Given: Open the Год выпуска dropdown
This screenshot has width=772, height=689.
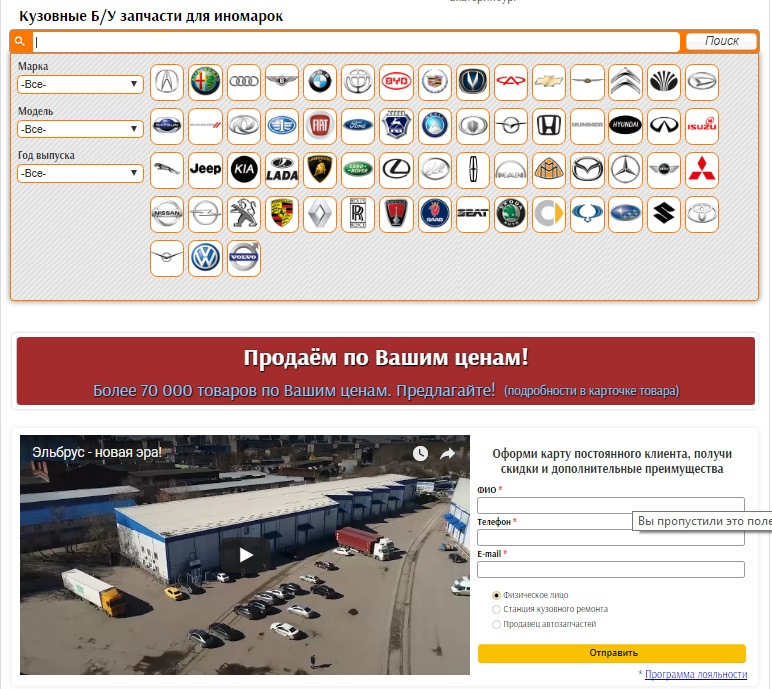Looking at the screenshot, I should 80,173.
